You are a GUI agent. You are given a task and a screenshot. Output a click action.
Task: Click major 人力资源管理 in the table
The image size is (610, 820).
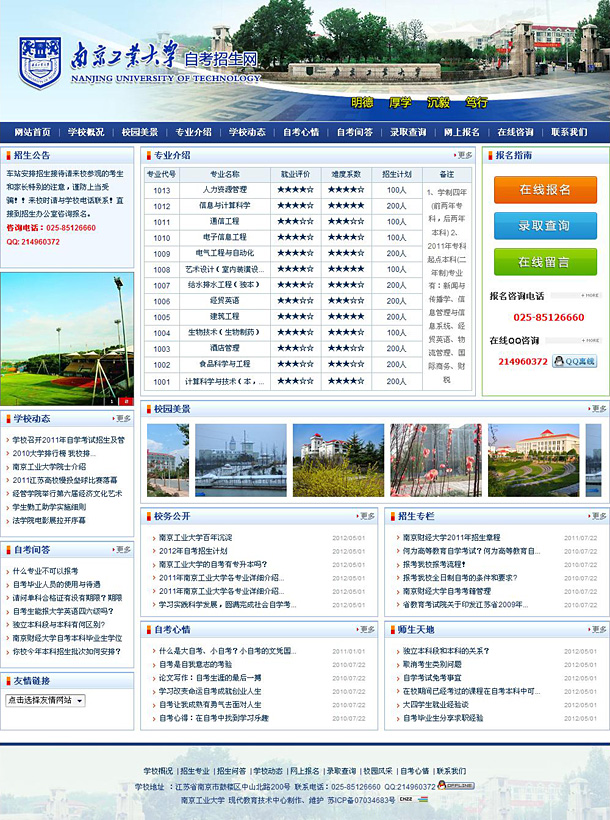pos(225,190)
